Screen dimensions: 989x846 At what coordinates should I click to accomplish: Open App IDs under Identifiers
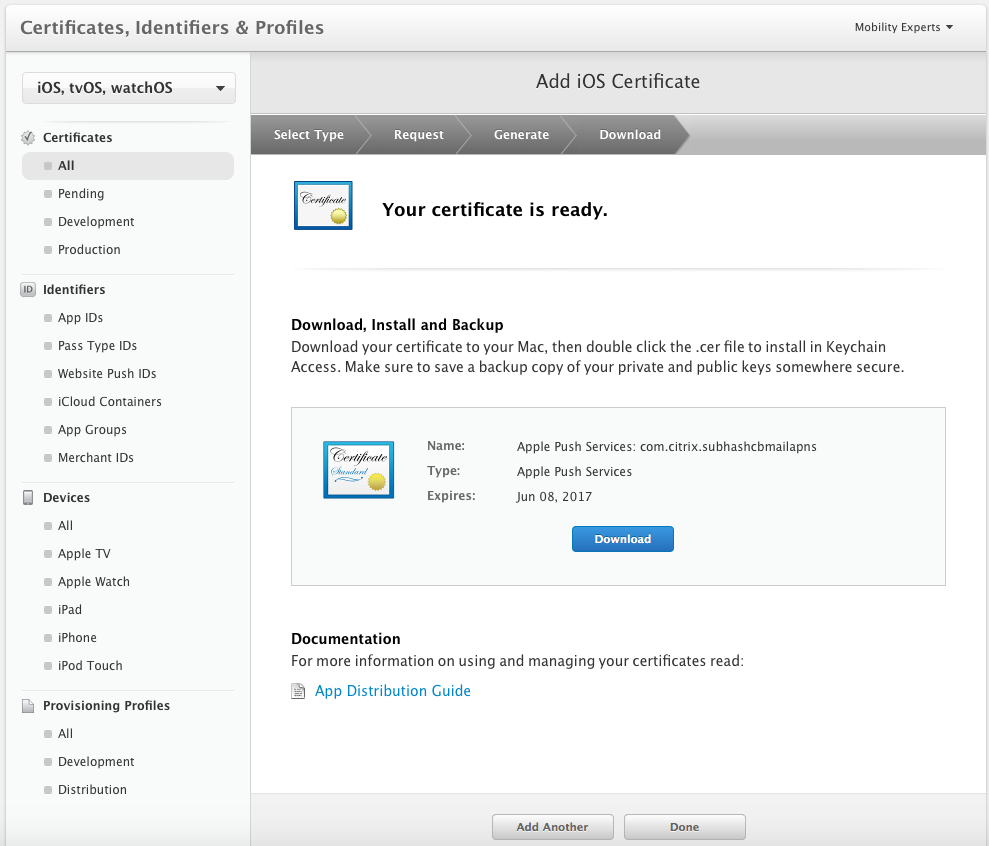click(80, 318)
